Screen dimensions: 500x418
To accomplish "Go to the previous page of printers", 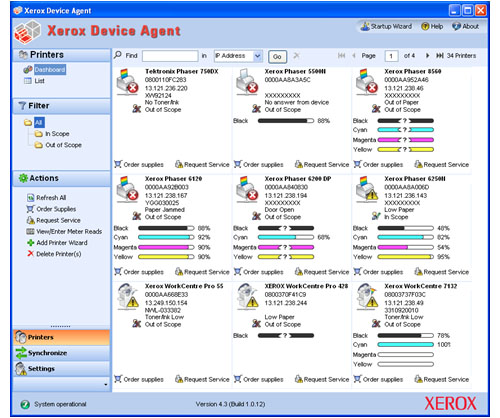I will click(x=354, y=56).
